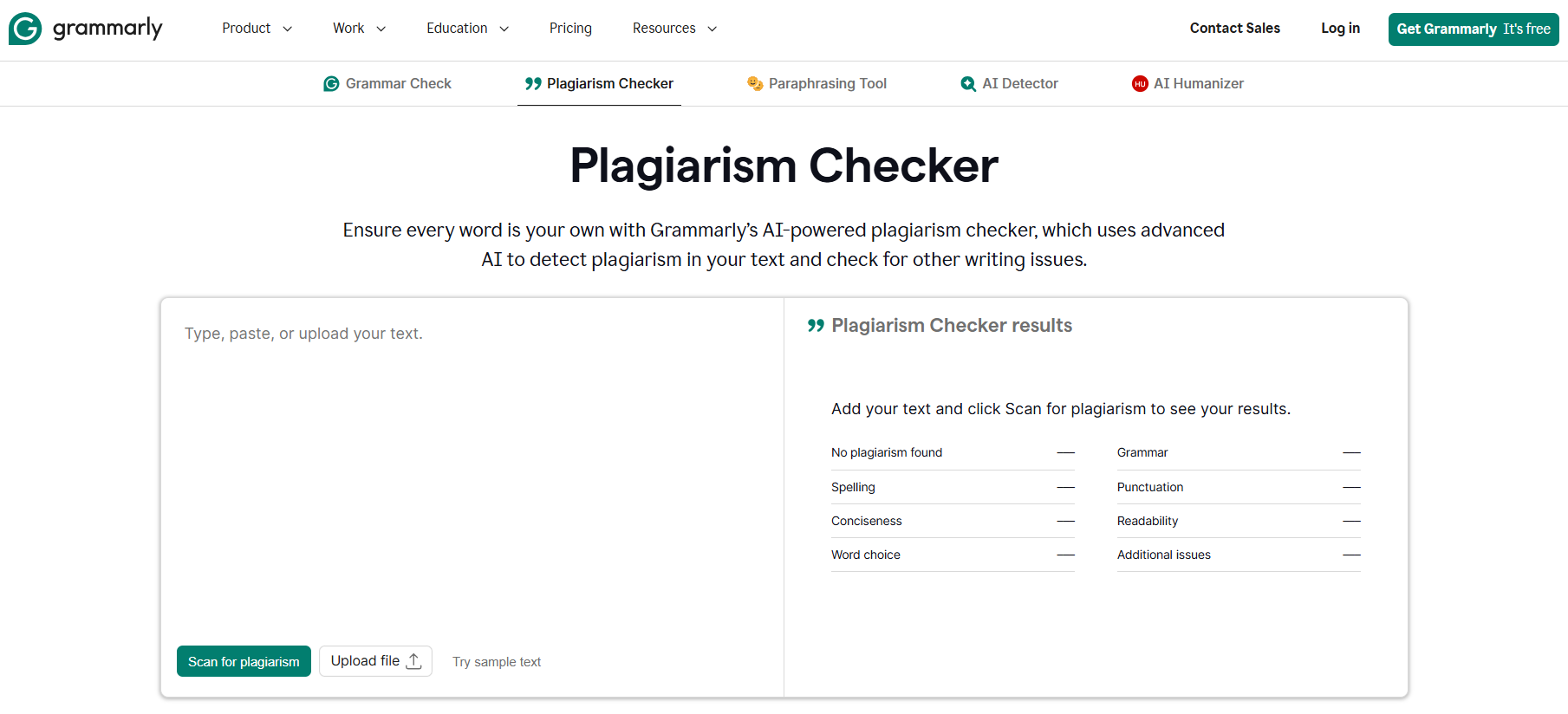
Task: Expand the Education dropdown menu
Action: pyautogui.click(x=467, y=29)
